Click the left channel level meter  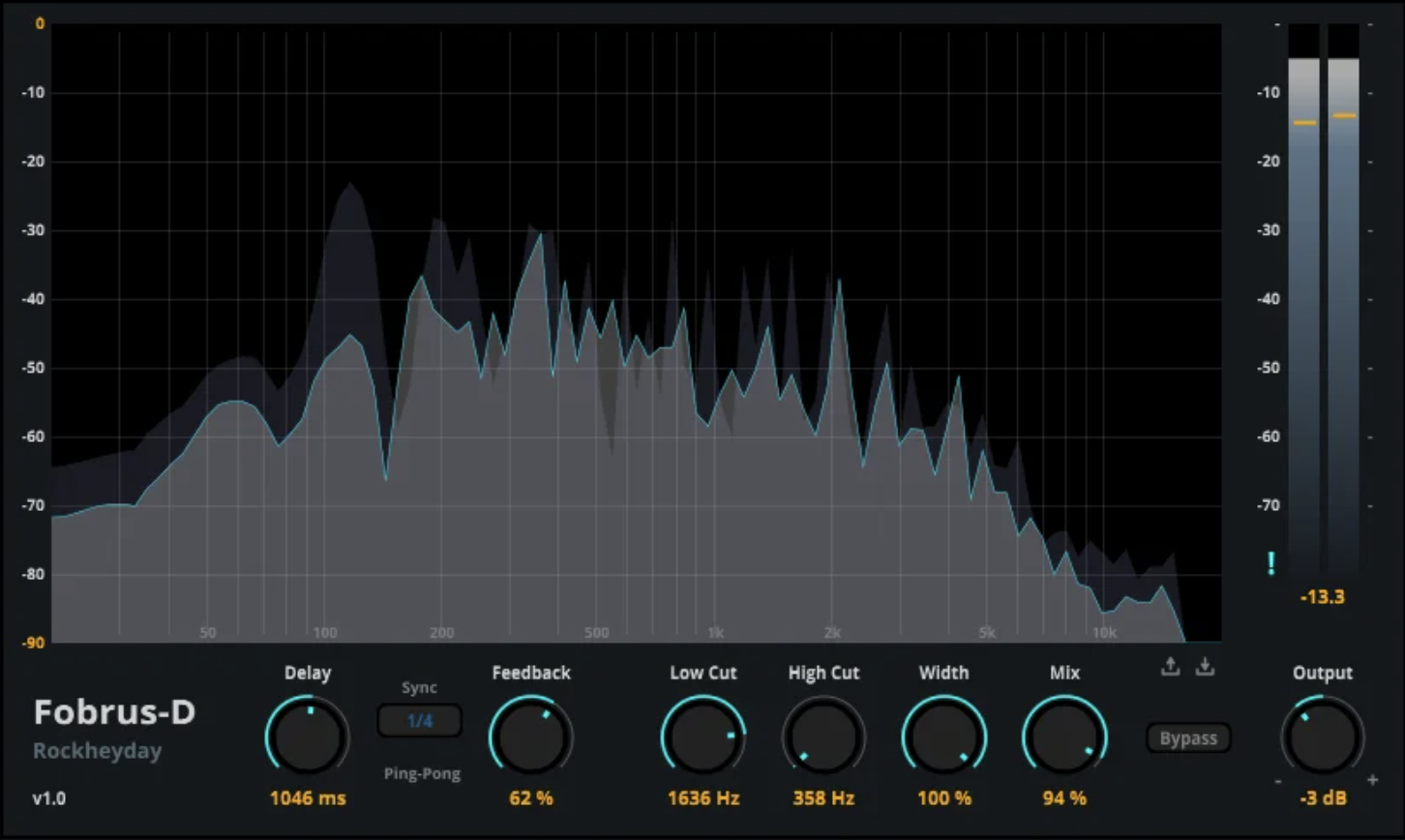click(1304, 300)
